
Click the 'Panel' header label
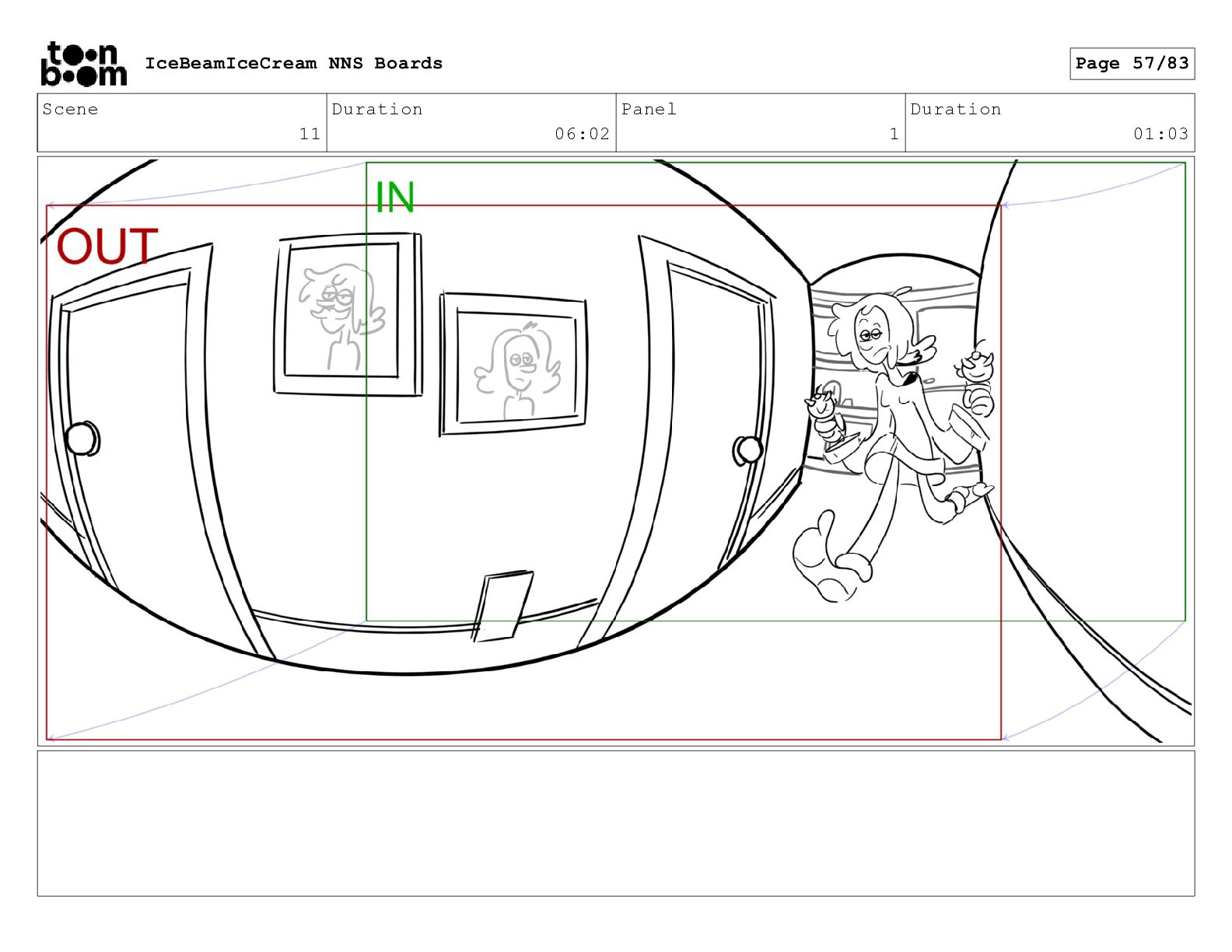[649, 110]
